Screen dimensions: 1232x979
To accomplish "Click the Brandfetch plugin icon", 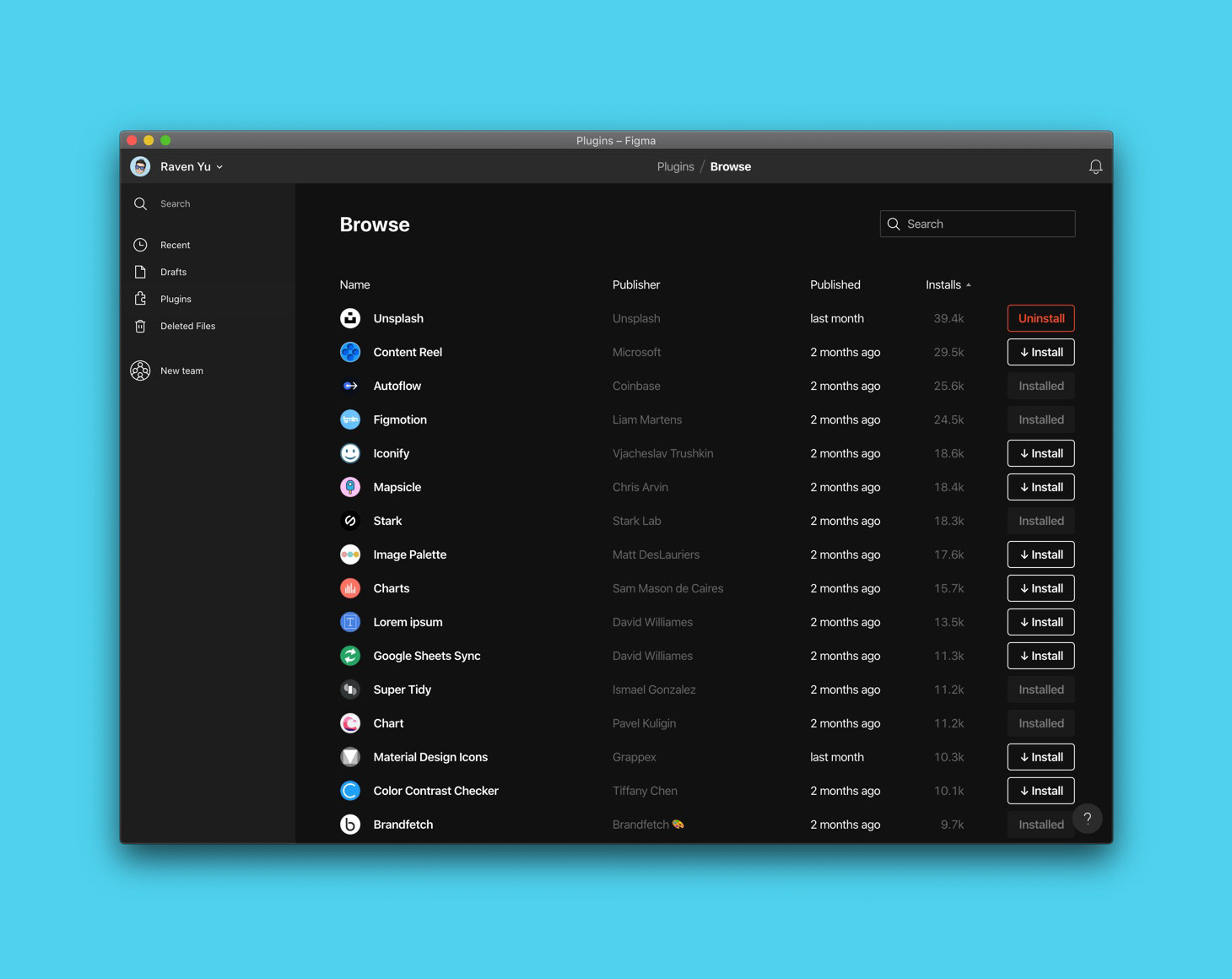I will (x=350, y=825).
